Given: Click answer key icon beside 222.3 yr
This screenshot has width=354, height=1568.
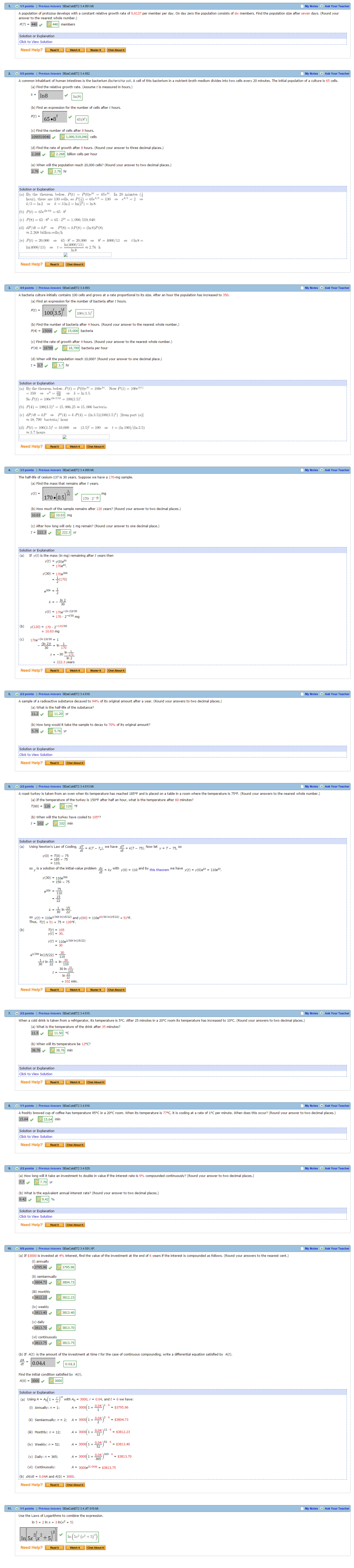Looking at the screenshot, I should click(x=59, y=532).
